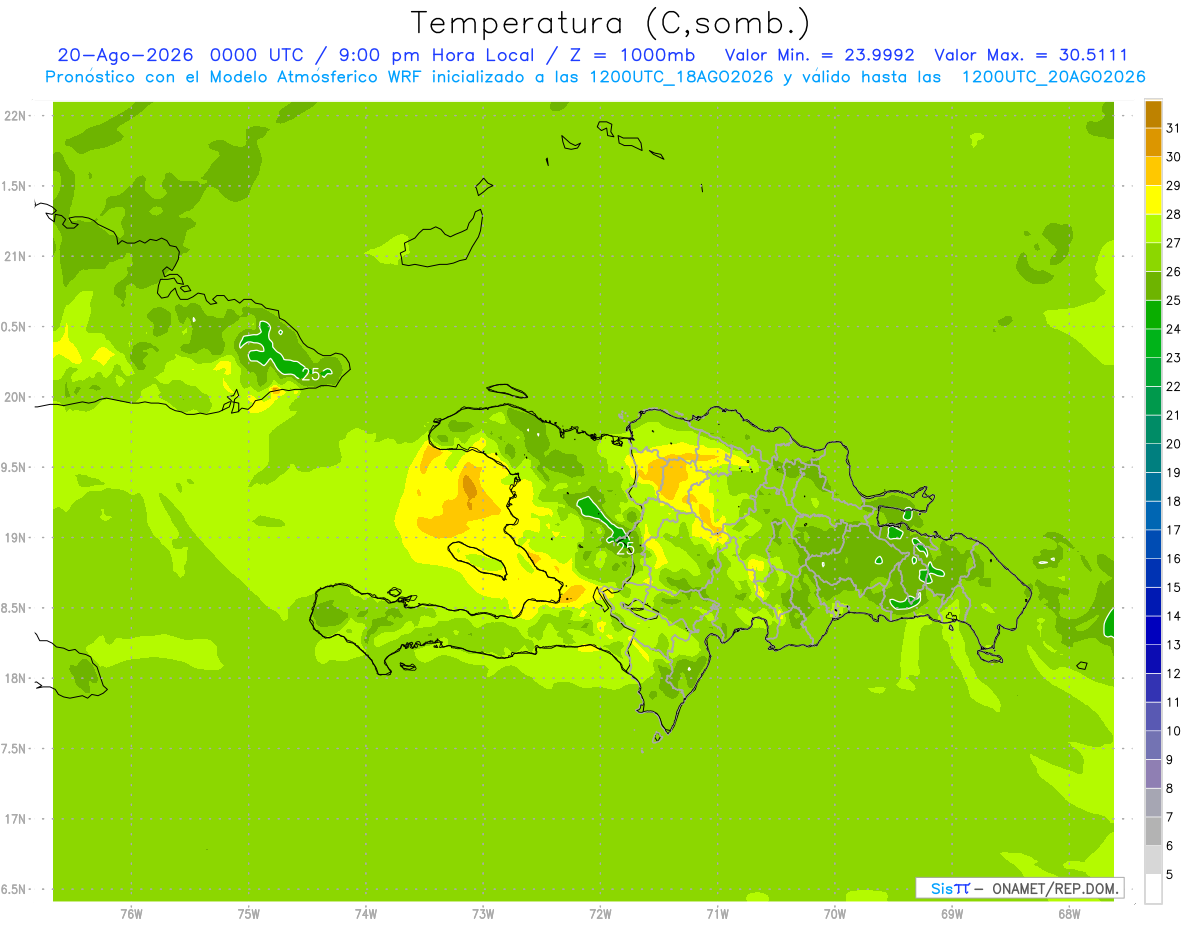Click the '25' contour label over eastern Cuba
Screen dimensions: 1200x927
click(311, 374)
